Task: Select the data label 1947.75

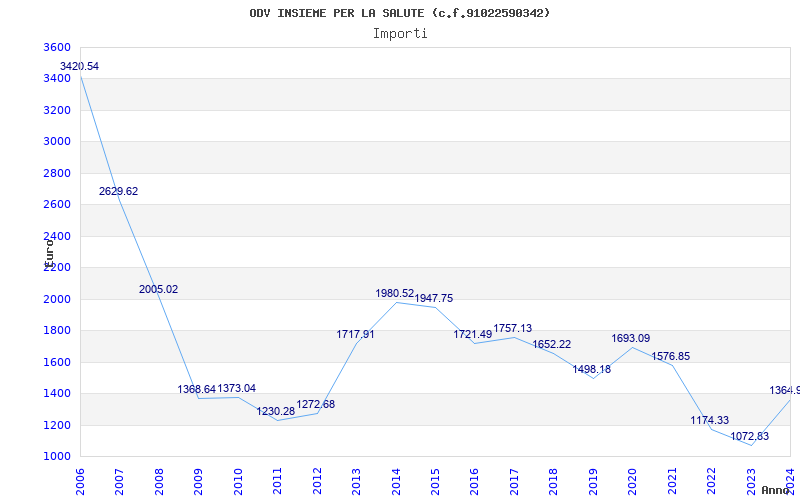Action: [x=434, y=298]
